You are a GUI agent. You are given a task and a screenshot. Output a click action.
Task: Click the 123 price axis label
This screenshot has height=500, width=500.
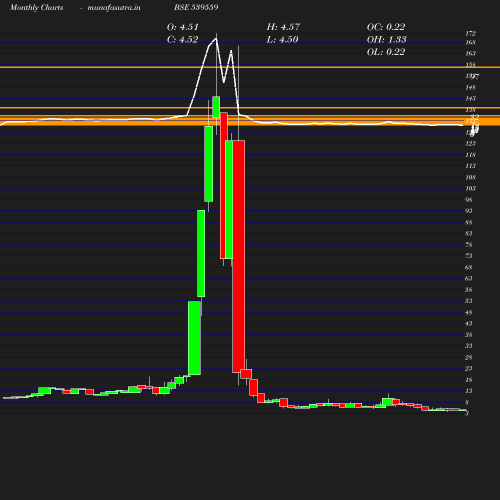(471, 143)
